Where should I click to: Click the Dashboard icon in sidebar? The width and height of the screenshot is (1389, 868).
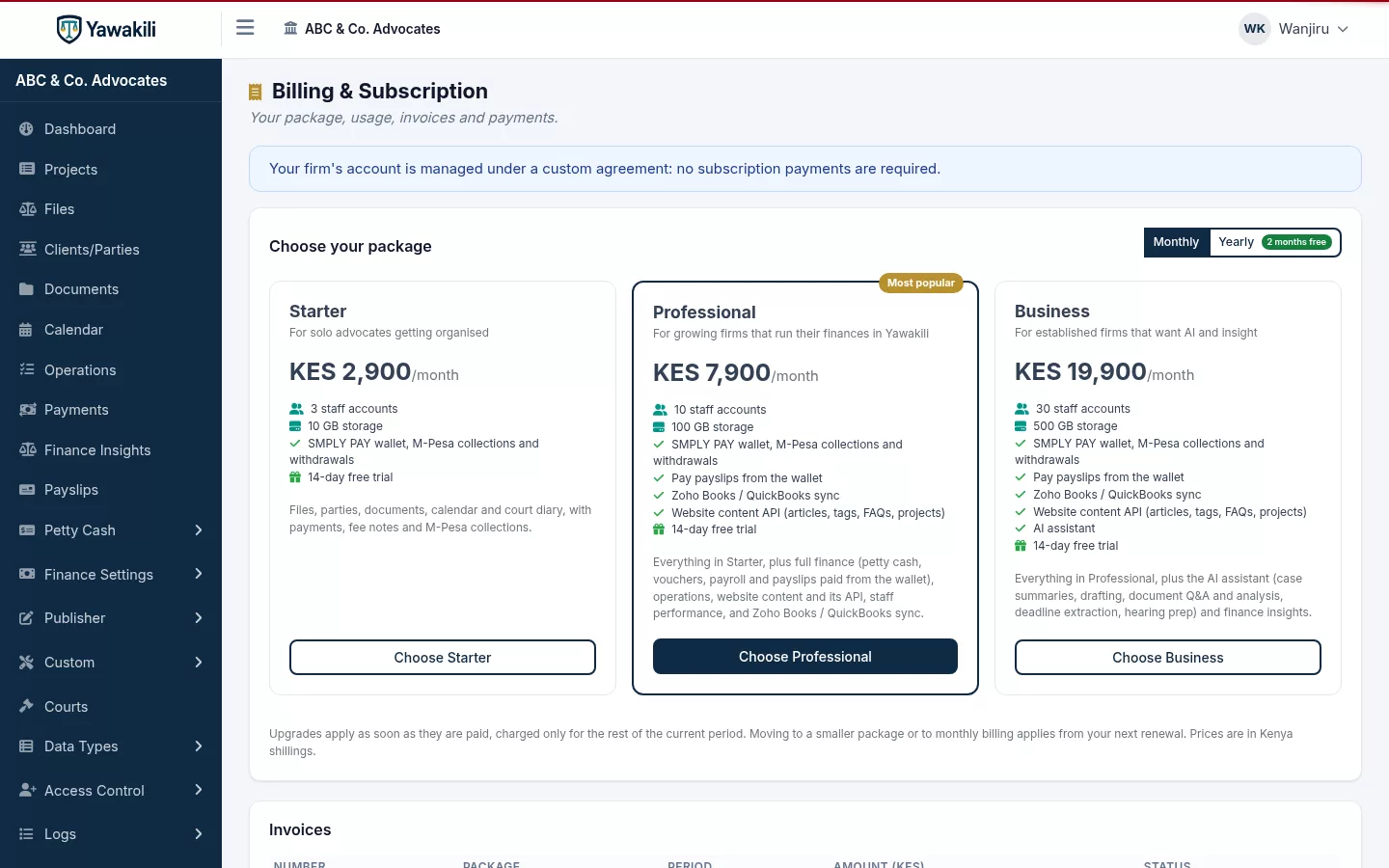[x=27, y=129]
